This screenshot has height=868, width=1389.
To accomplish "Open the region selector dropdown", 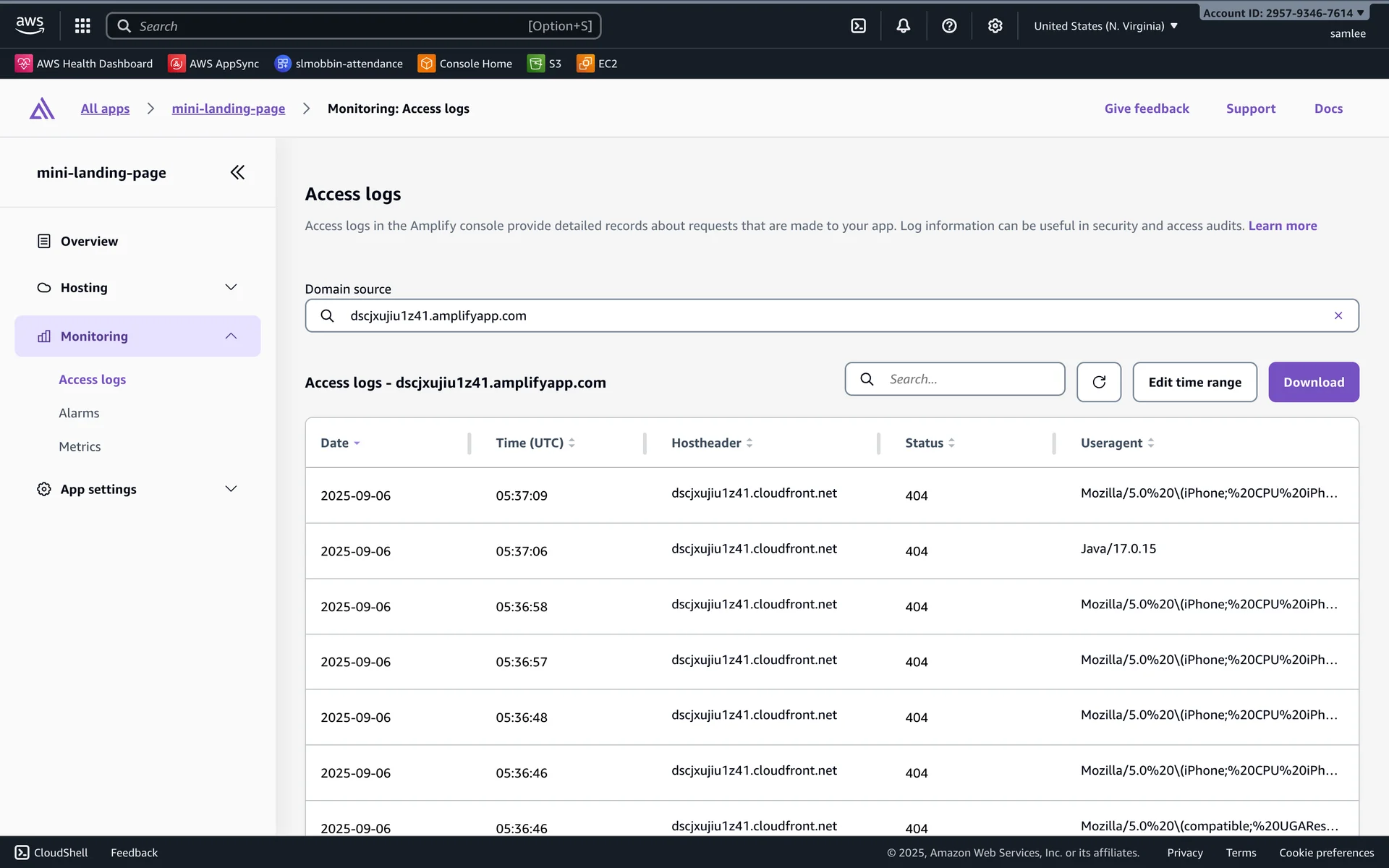I will pyautogui.click(x=1105, y=26).
